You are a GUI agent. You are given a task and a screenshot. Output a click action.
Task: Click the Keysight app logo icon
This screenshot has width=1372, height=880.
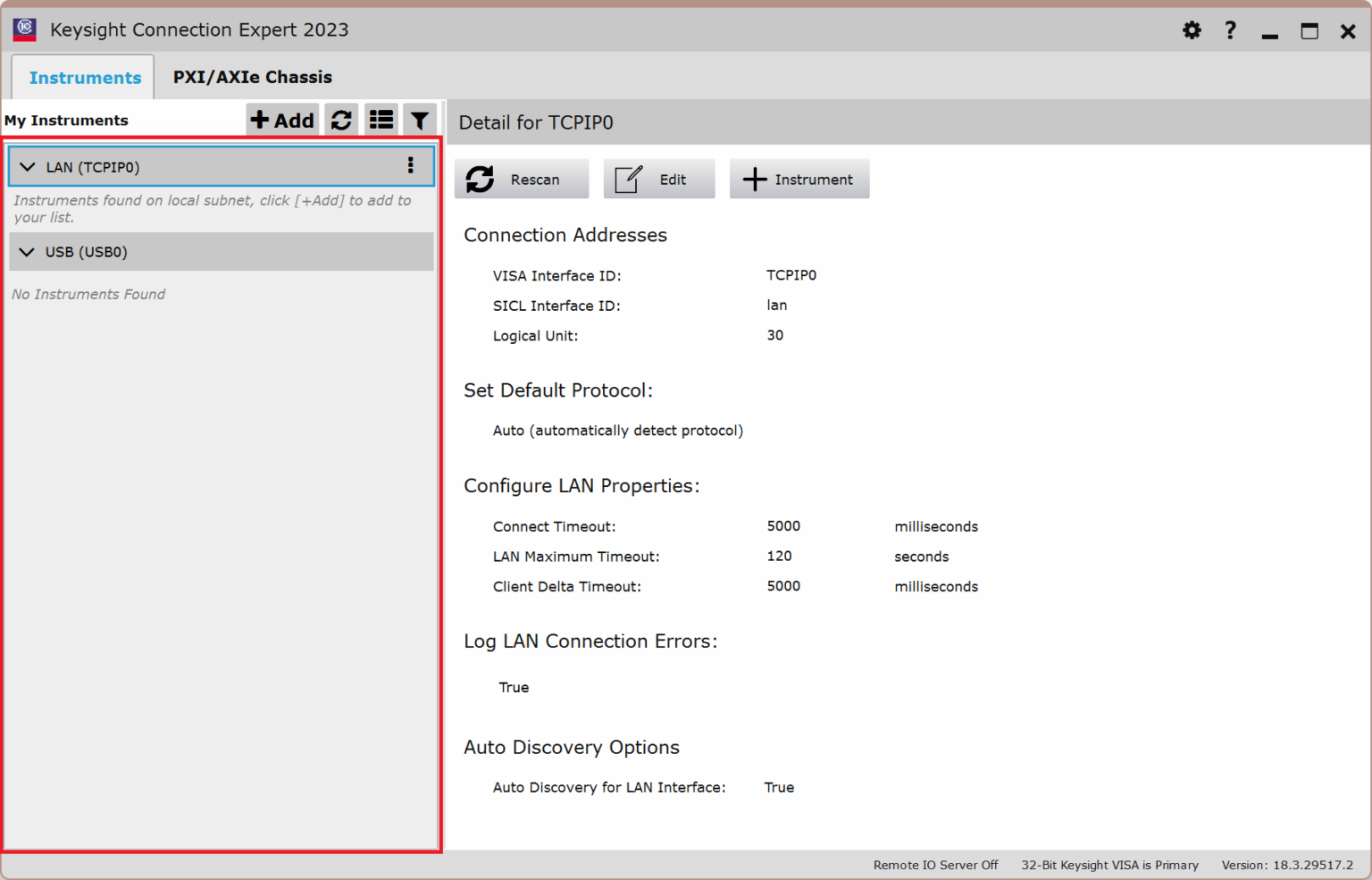click(25, 29)
